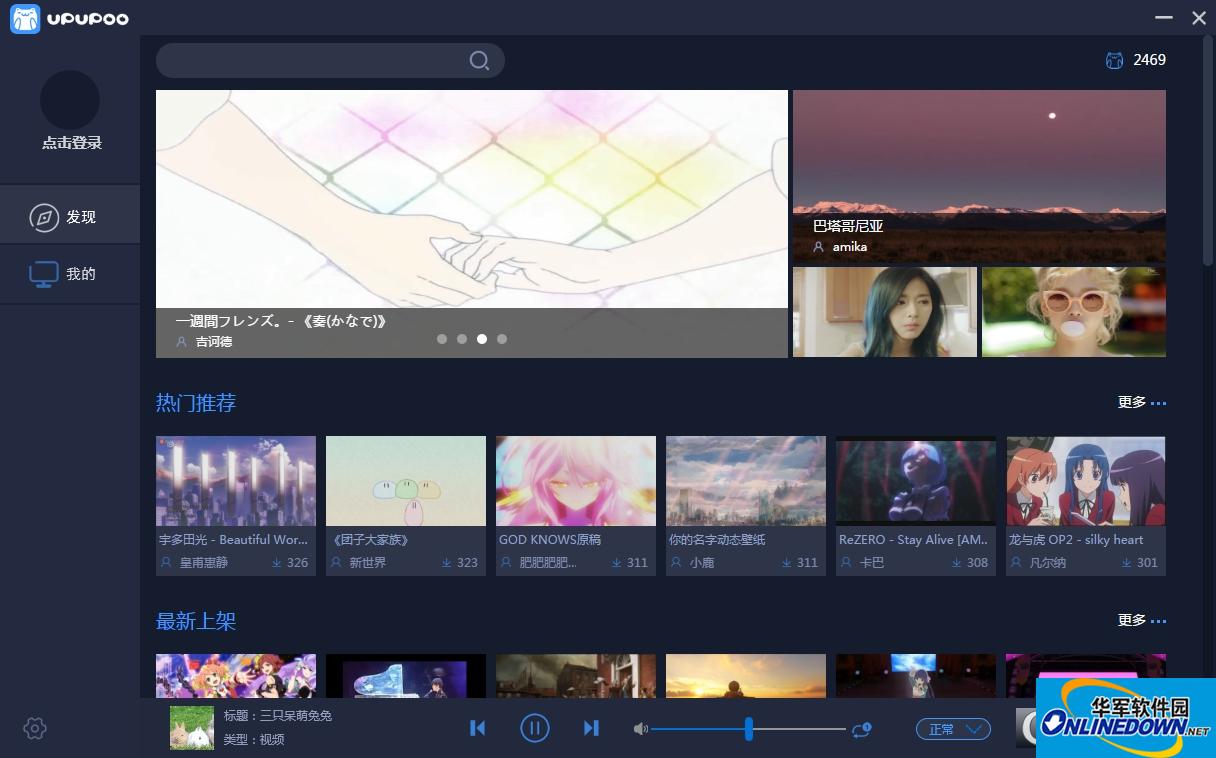Click inside the search input field
Image resolution: width=1216 pixels, height=758 pixels.
(310, 61)
